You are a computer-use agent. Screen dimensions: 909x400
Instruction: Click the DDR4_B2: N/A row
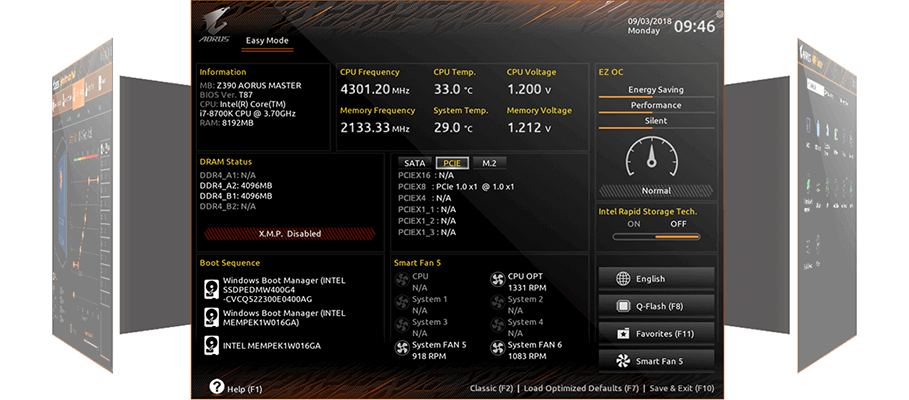pyautogui.click(x=228, y=206)
